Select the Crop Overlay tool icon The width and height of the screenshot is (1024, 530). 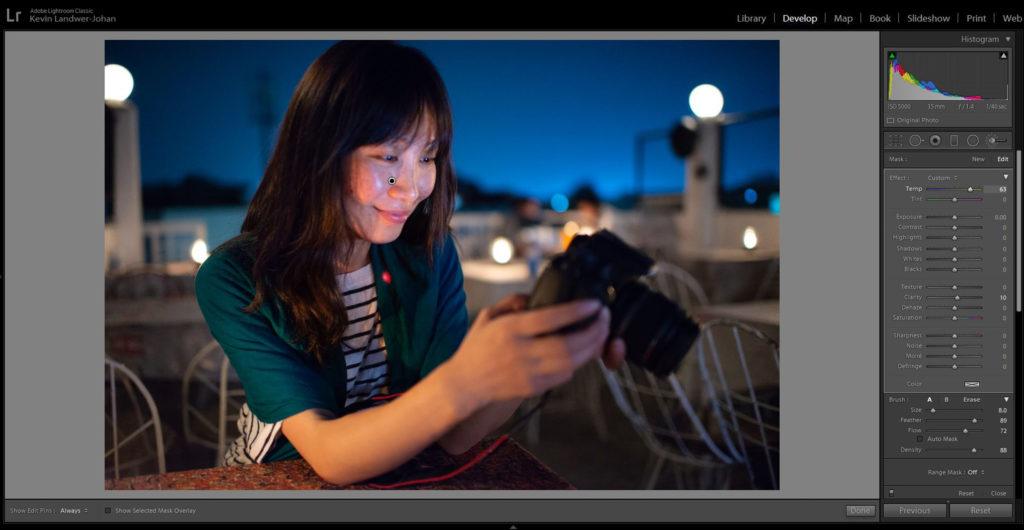tap(895, 141)
